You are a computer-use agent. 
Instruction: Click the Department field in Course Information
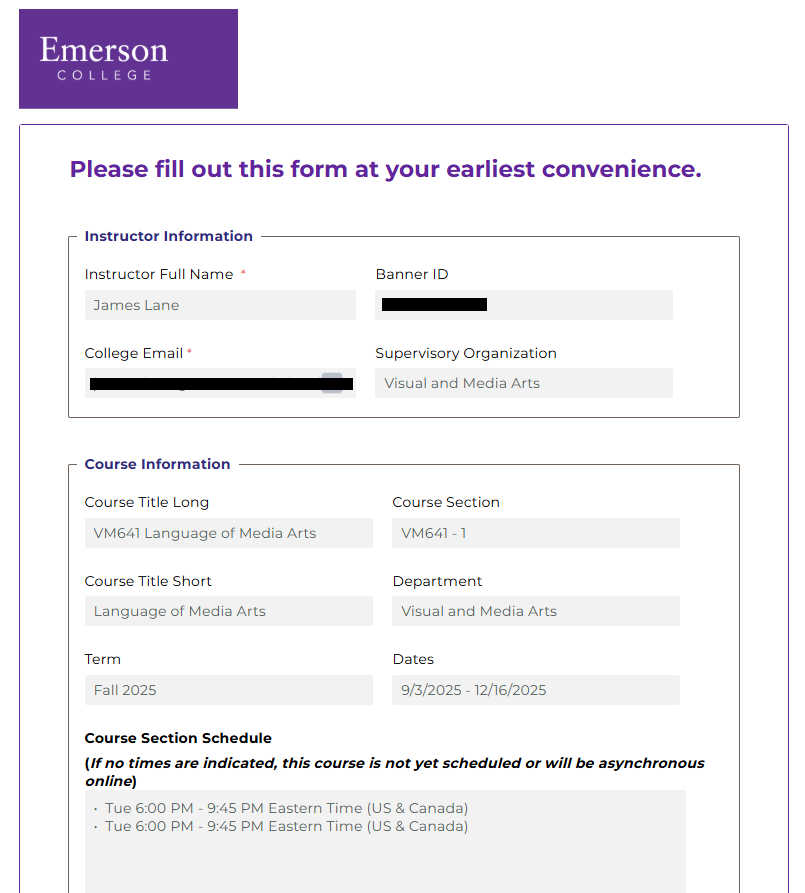(536, 611)
